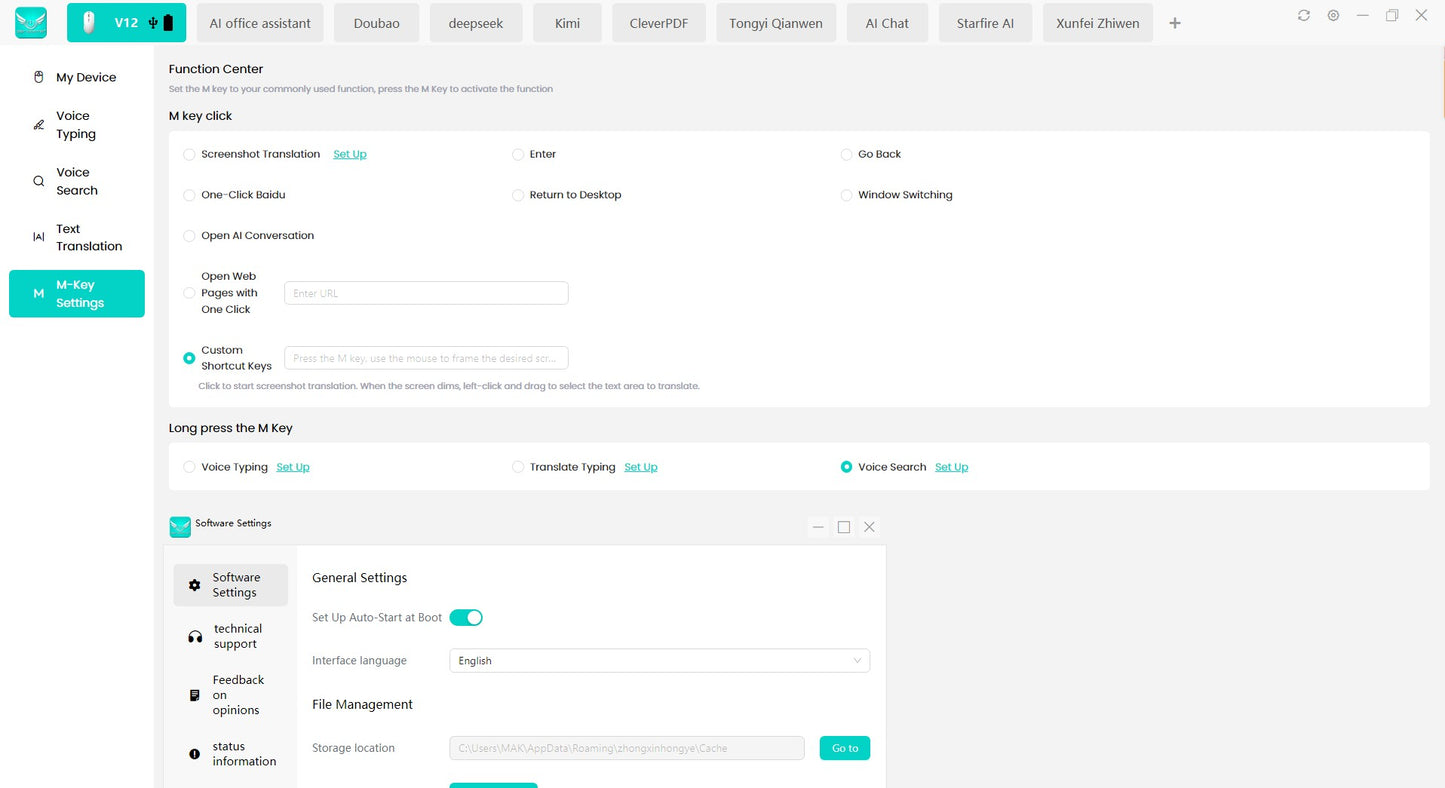Choose Translate Typing for long press
1445x788 pixels.
tap(518, 467)
